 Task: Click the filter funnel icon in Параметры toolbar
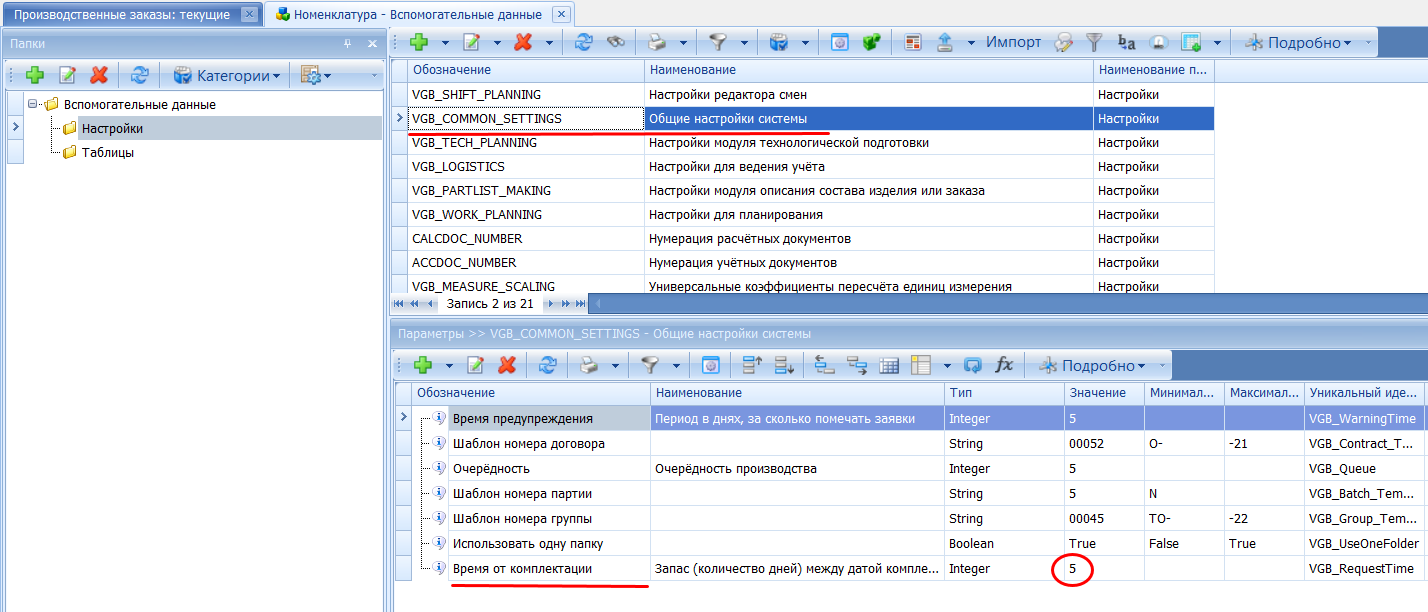[x=650, y=366]
